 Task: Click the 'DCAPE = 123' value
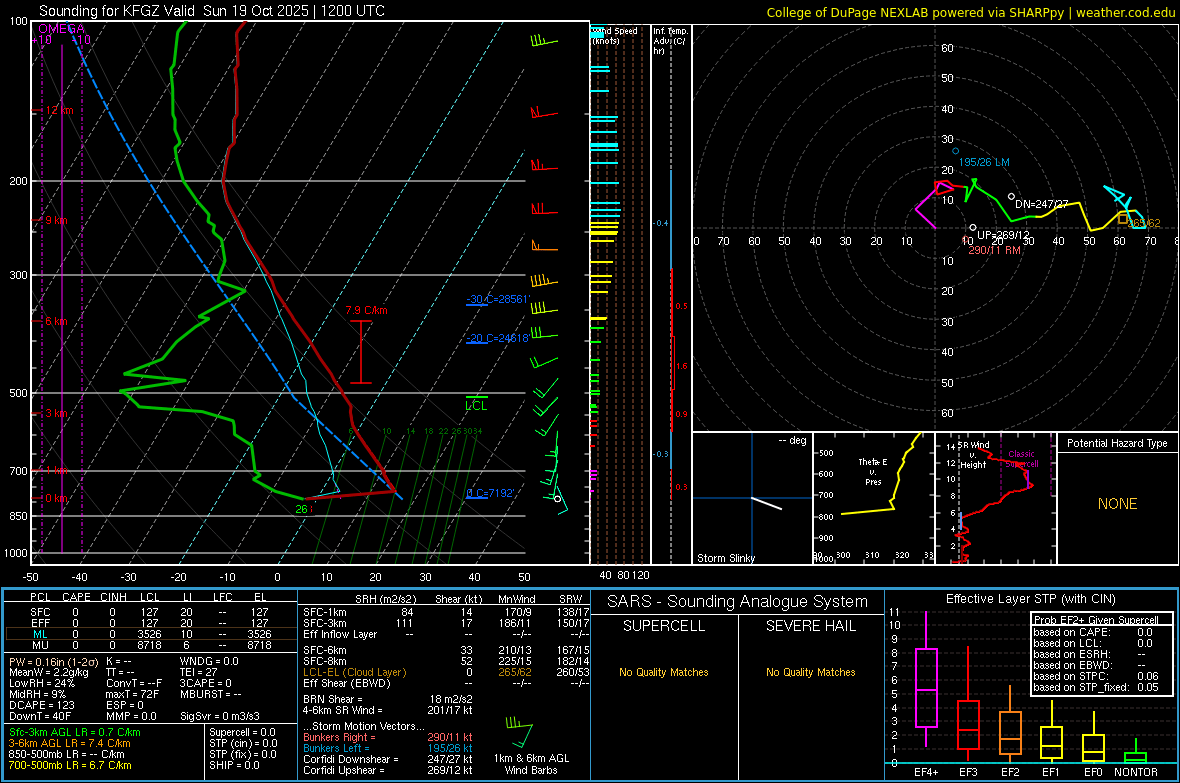[x=41, y=705]
